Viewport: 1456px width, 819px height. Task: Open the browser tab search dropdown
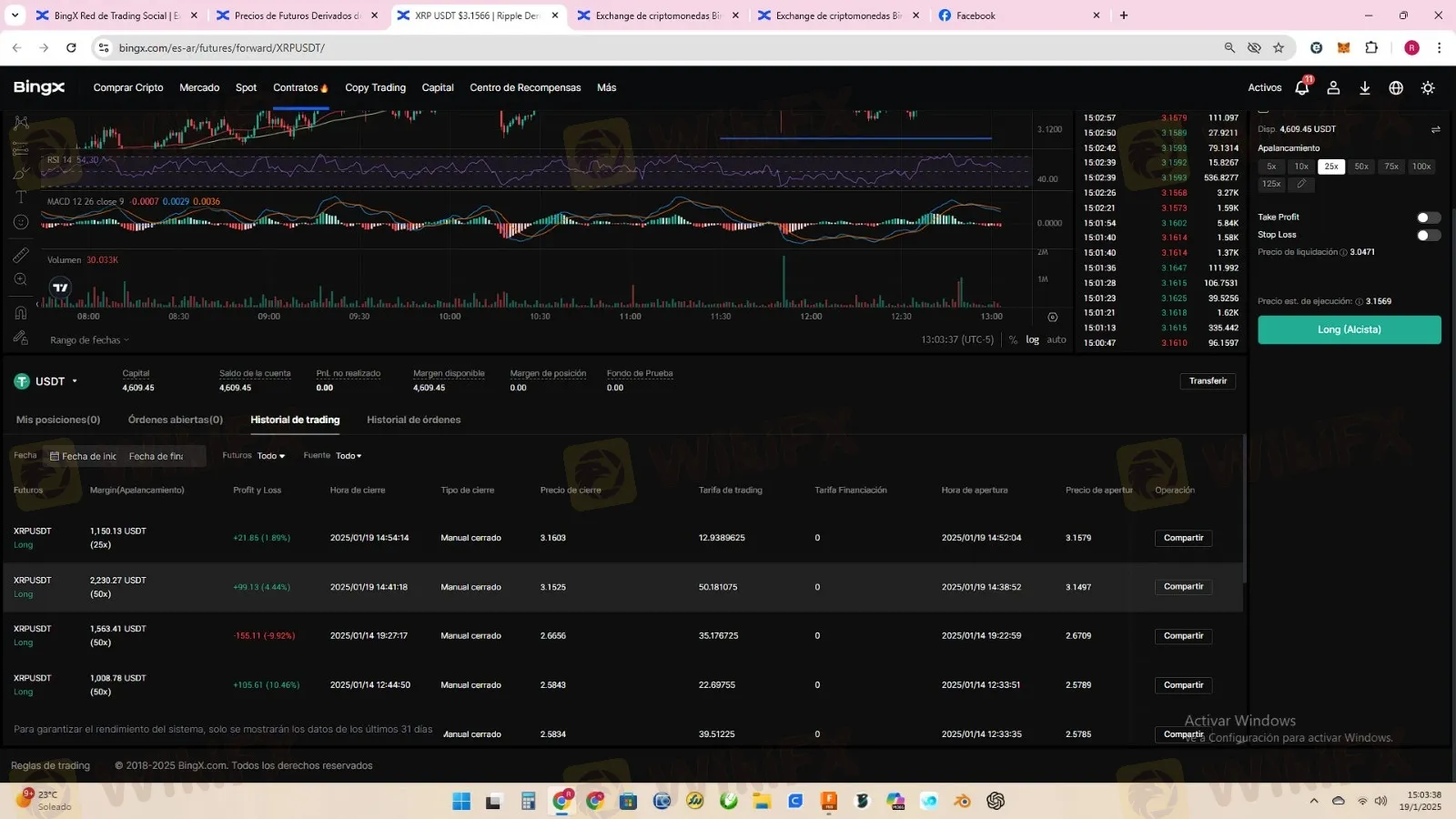pos(15,15)
